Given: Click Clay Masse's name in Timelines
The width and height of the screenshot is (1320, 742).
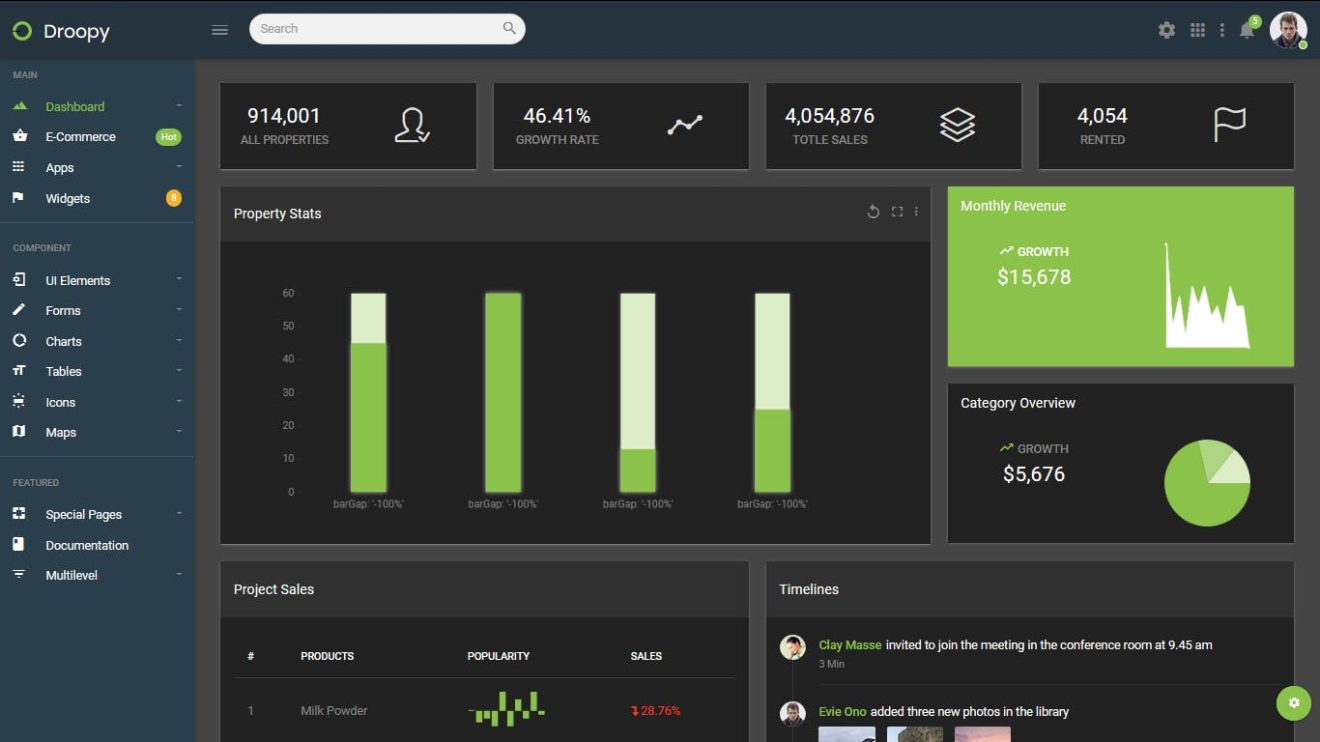Looking at the screenshot, I should coord(849,644).
